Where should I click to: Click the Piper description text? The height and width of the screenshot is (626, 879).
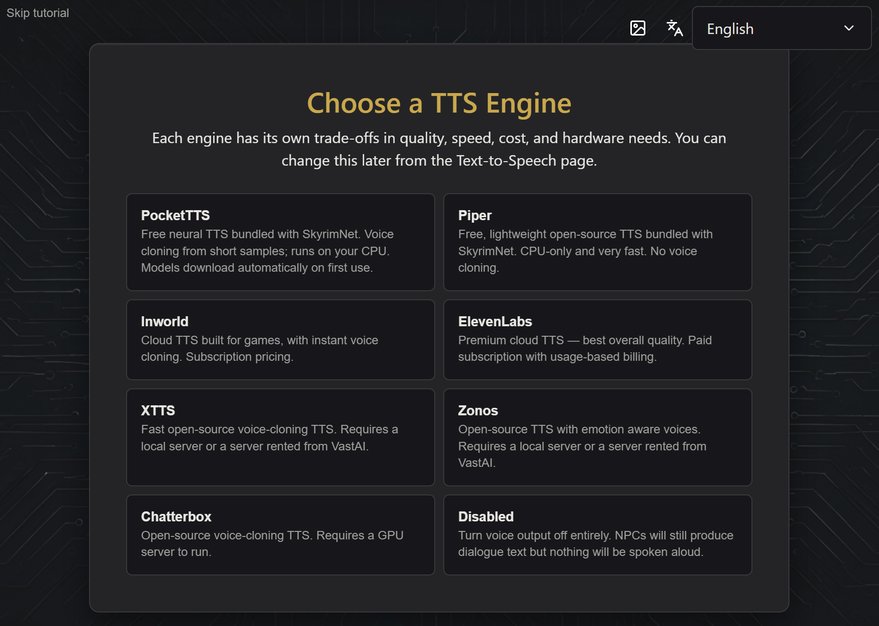[585, 251]
